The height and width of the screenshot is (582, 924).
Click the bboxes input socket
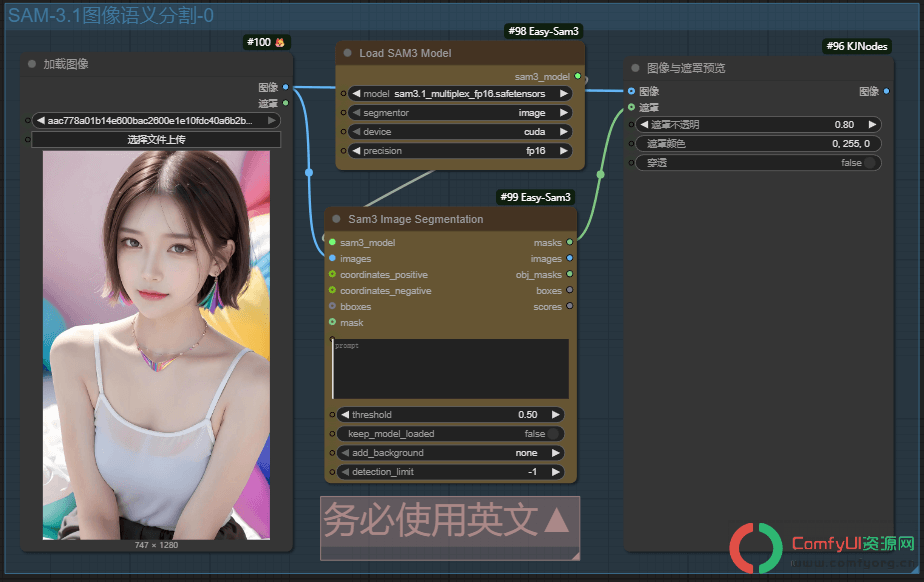[x=332, y=306]
